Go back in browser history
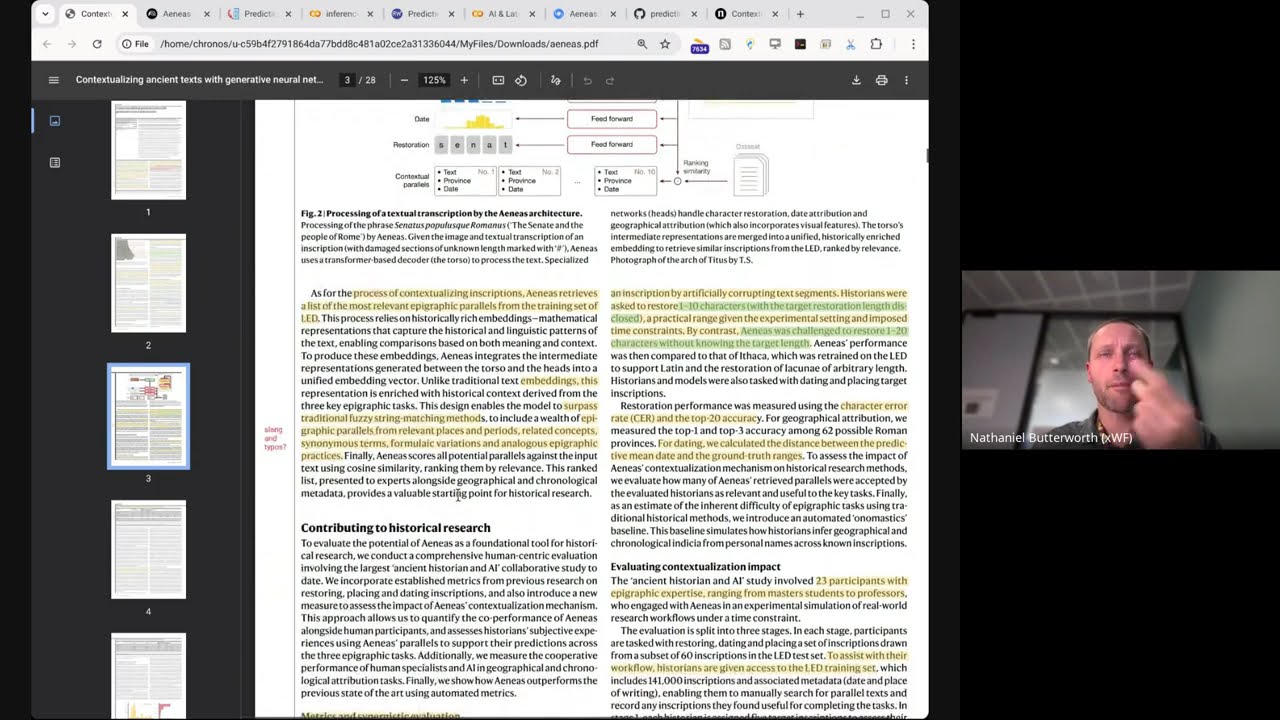The height and width of the screenshot is (720, 1280). point(47,44)
